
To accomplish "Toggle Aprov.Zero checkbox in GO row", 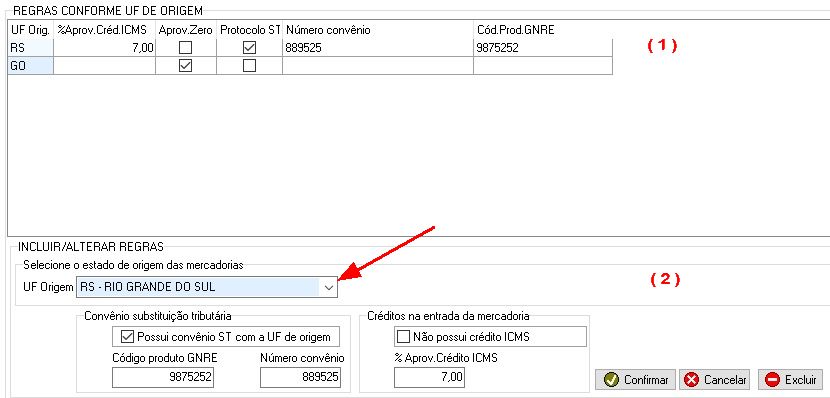I will coord(185,66).
